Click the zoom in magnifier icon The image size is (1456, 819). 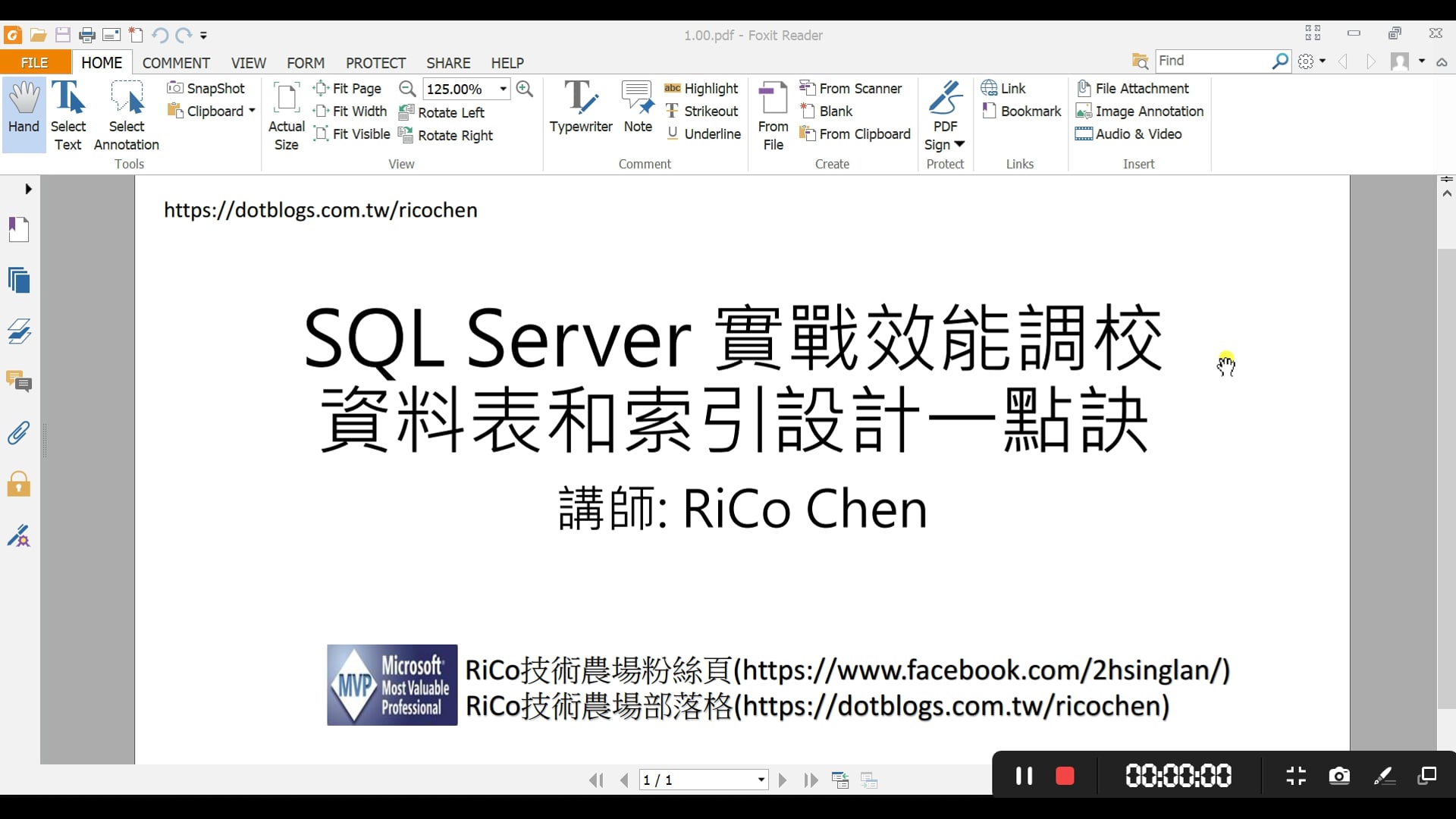[524, 89]
